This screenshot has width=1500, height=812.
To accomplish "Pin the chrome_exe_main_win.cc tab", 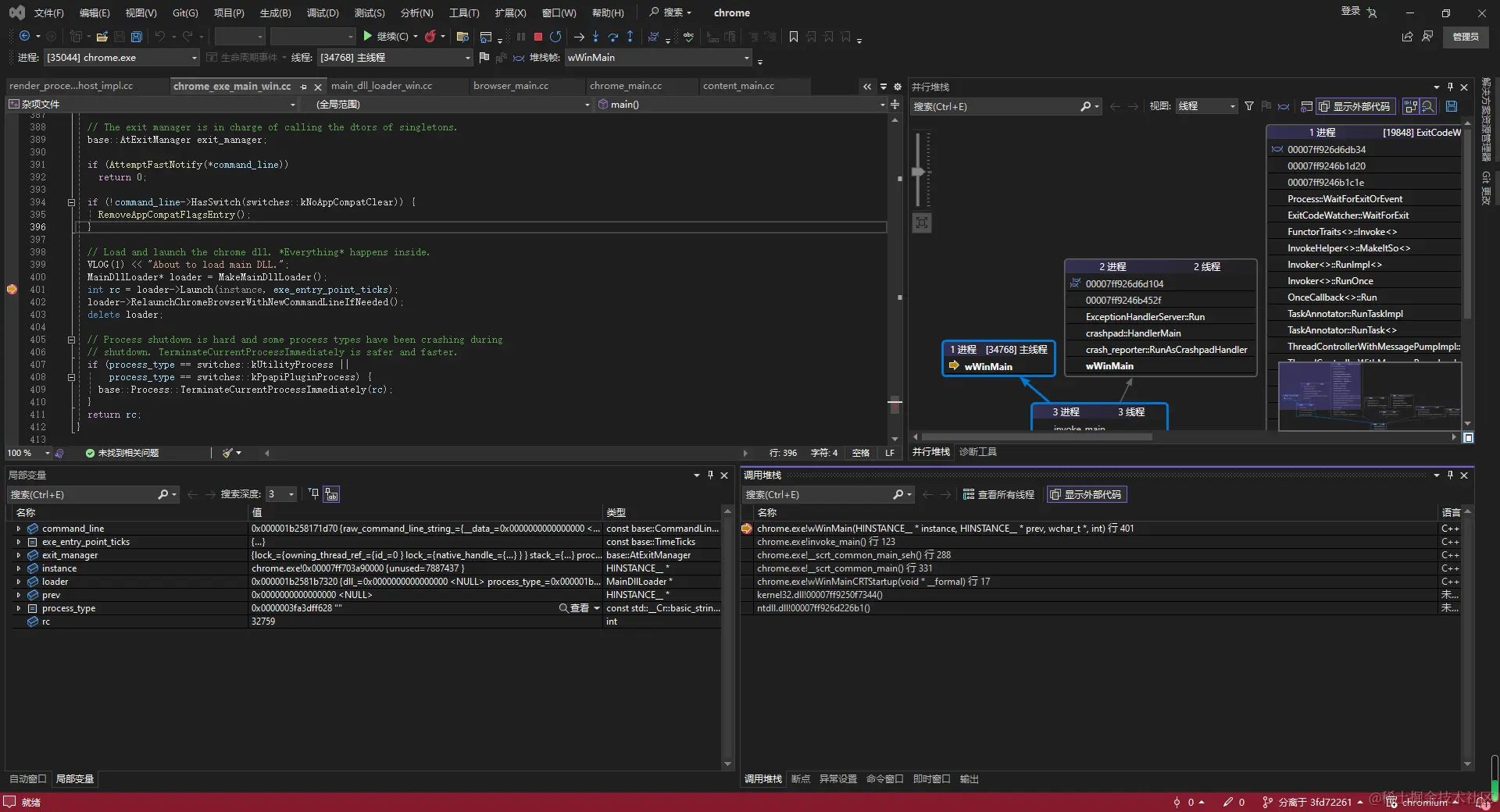I will click(x=304, y=87).
